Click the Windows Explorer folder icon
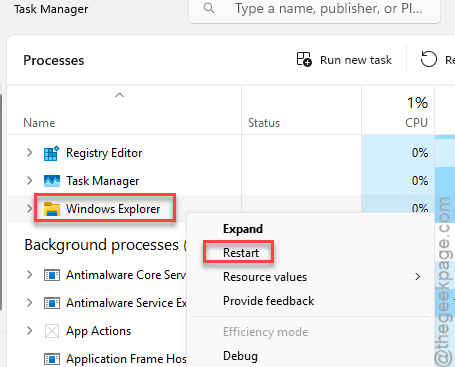455x367 pixels. click(52, 209)
